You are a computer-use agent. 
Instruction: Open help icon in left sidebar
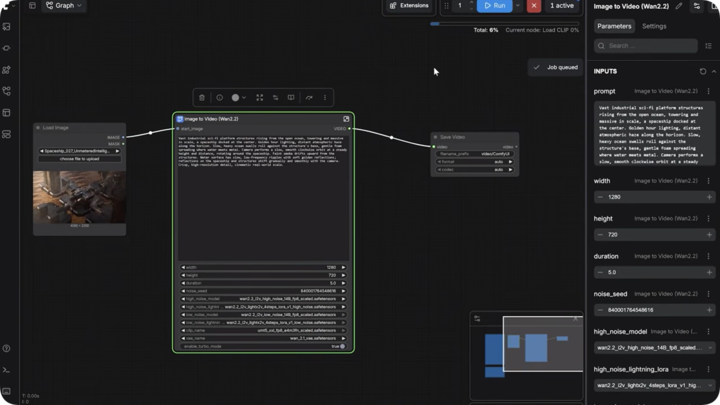point(6,349)
